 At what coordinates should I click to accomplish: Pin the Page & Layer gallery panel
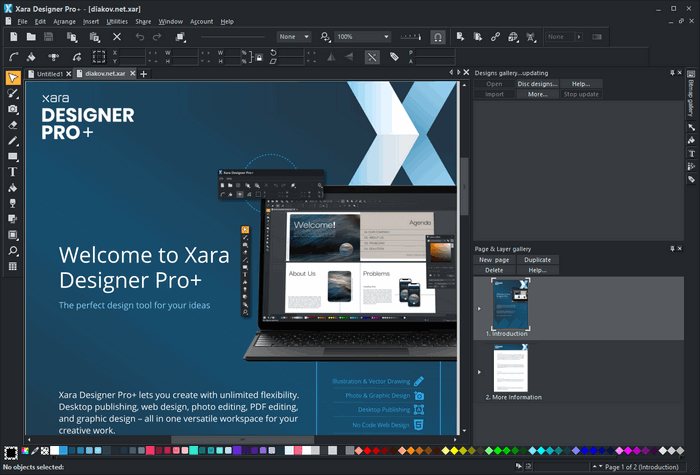(x=672, y=249)
